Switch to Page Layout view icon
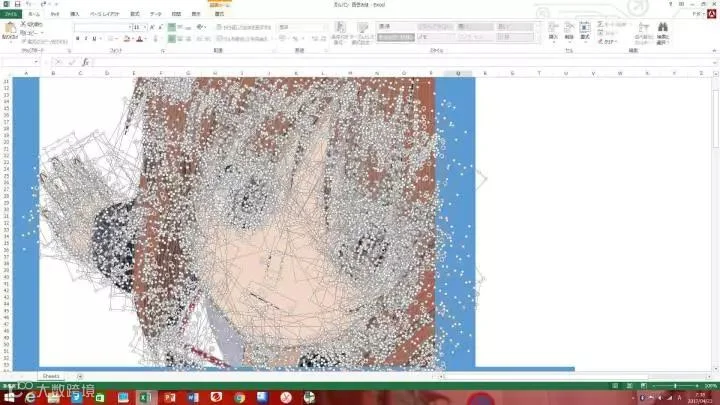720x405 pixels. click(630, 386)
